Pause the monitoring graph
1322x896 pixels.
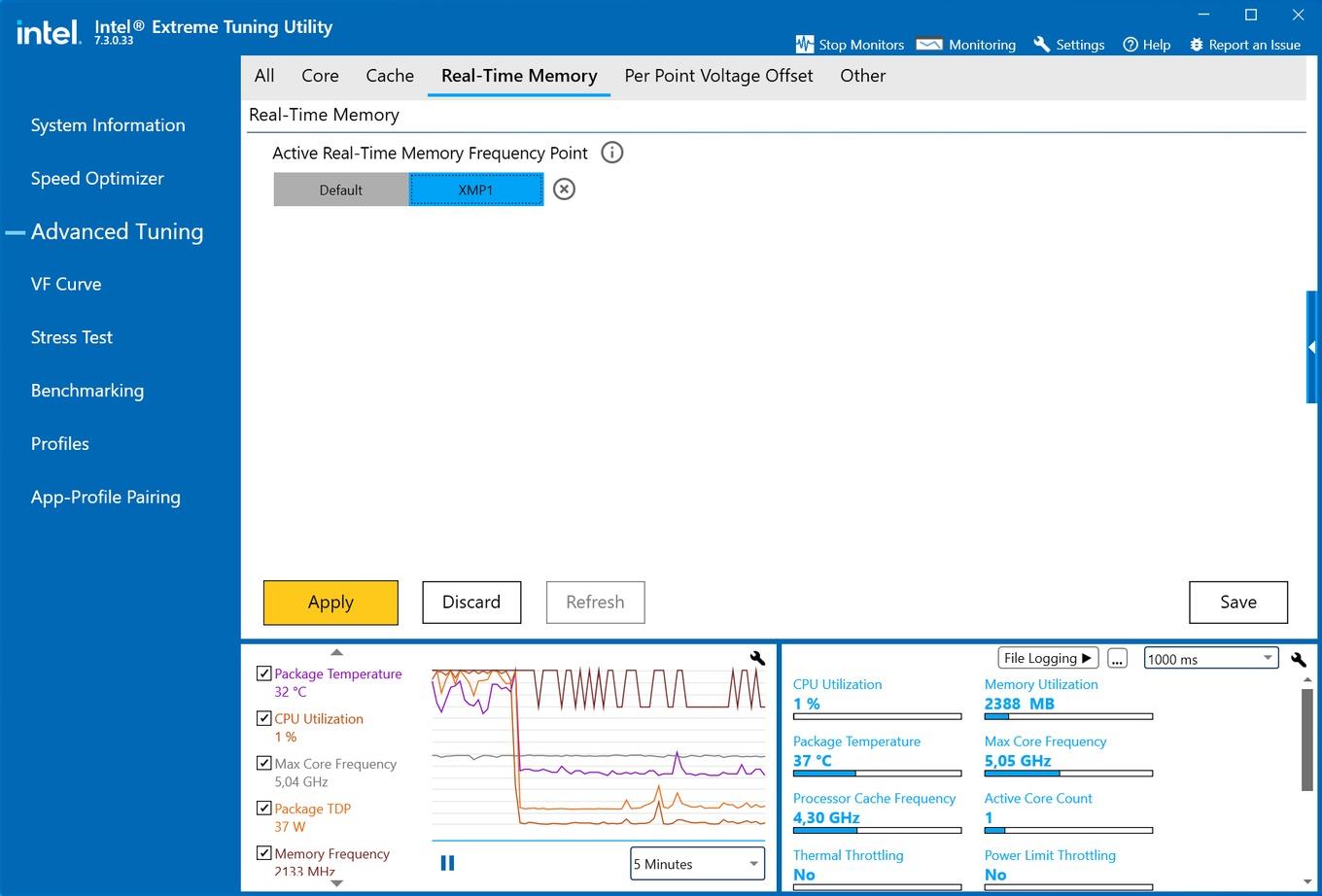pos(448,863)
